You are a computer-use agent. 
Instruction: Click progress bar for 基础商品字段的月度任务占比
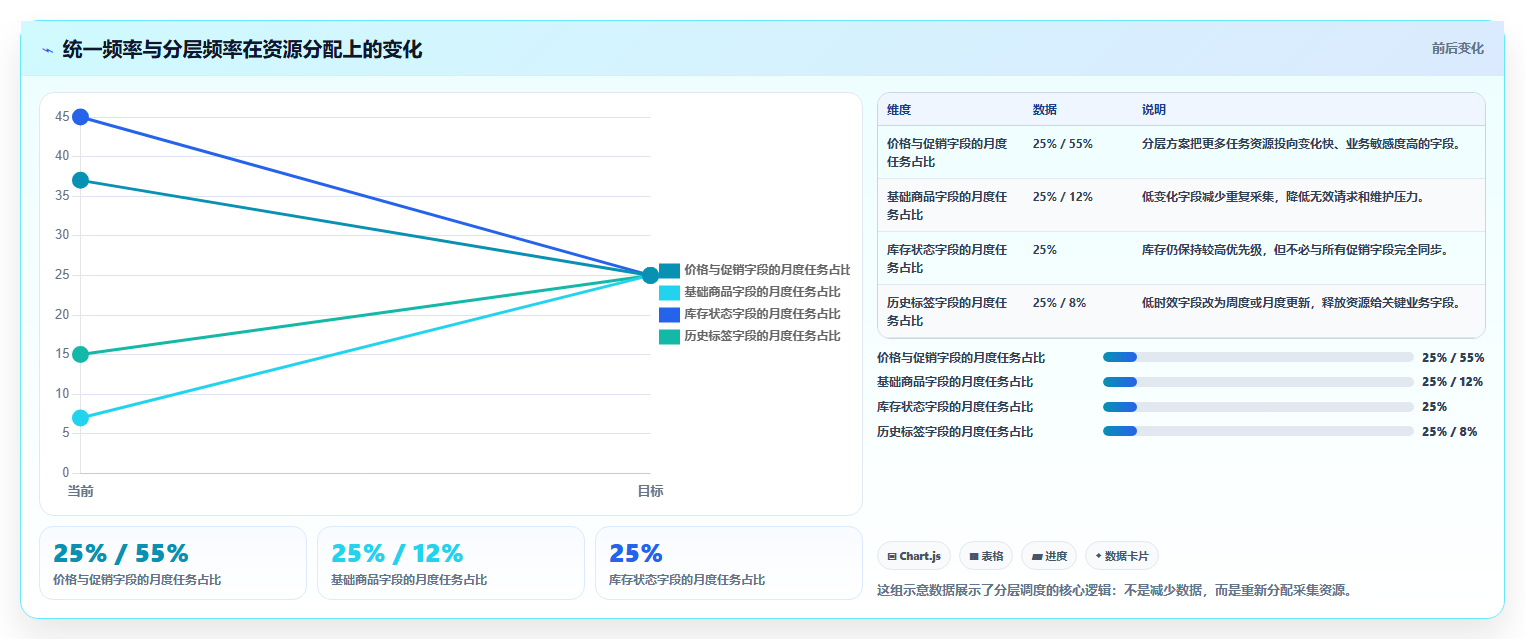tap(1258, 382)
